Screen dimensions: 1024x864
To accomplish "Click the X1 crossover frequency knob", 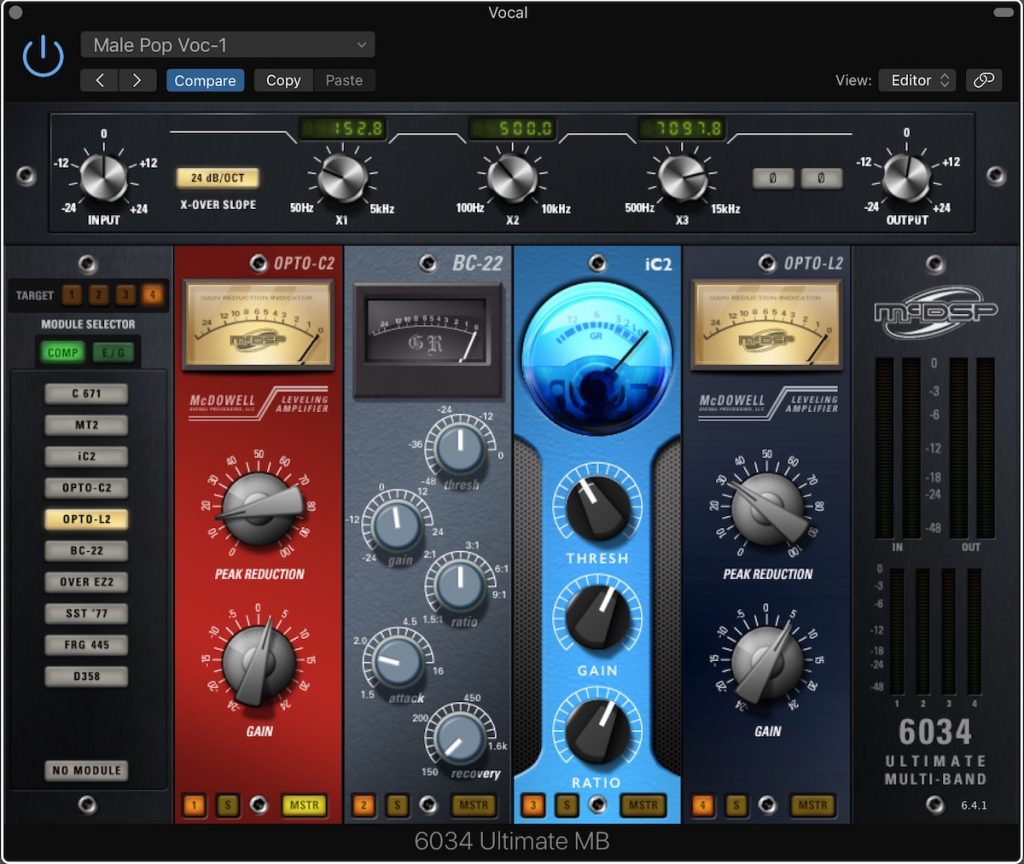I will pyautogui.click(x=341, y=178).
